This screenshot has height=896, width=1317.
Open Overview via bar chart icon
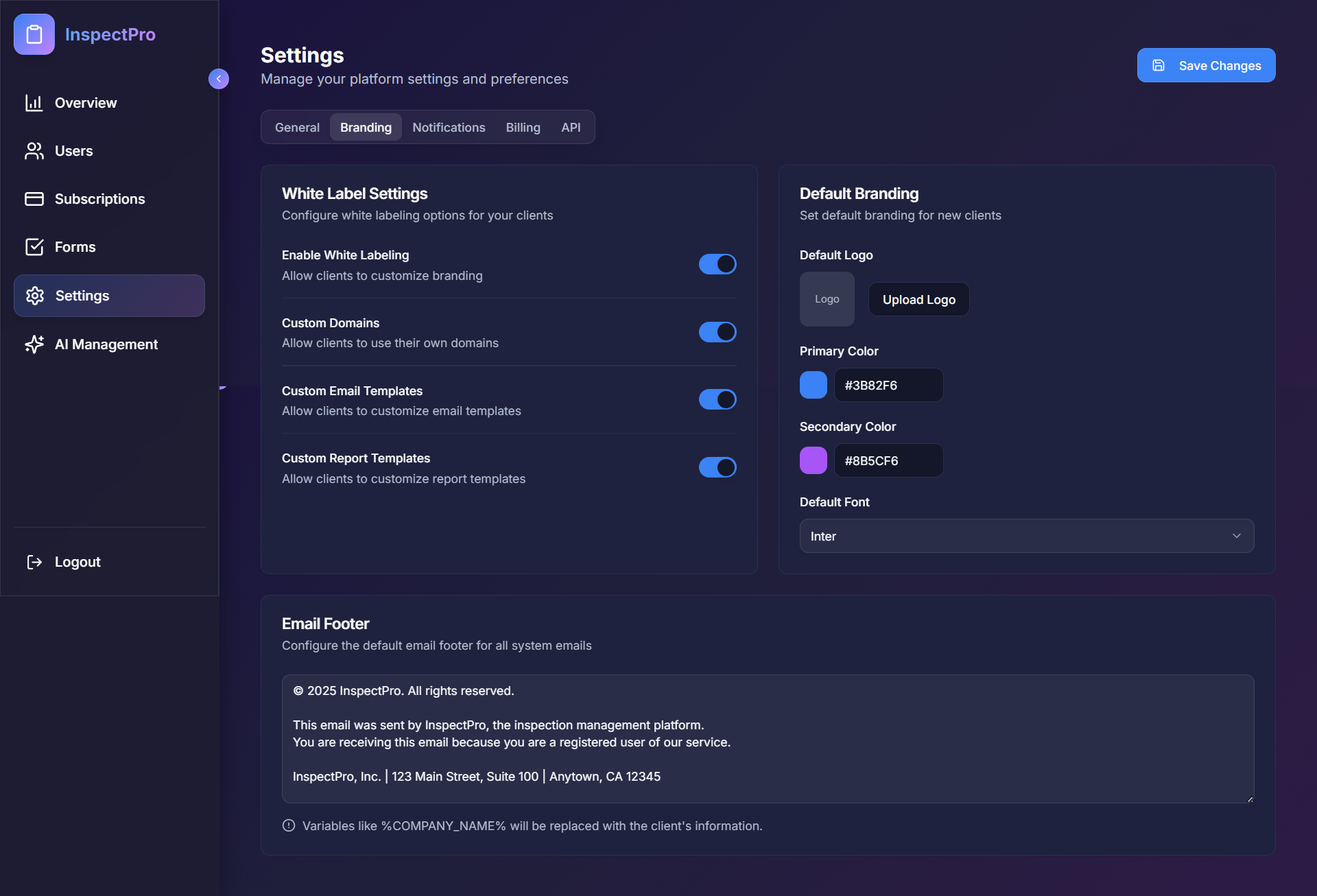[x=34, y=103]
